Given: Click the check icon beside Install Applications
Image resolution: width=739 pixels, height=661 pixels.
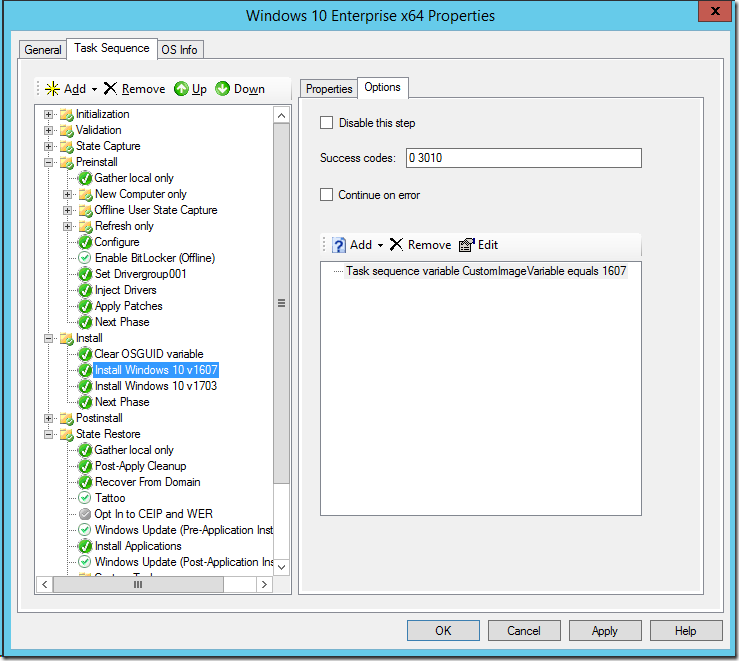Looking at the screenshot, I should pyautogui.click(x=85, y=546).
